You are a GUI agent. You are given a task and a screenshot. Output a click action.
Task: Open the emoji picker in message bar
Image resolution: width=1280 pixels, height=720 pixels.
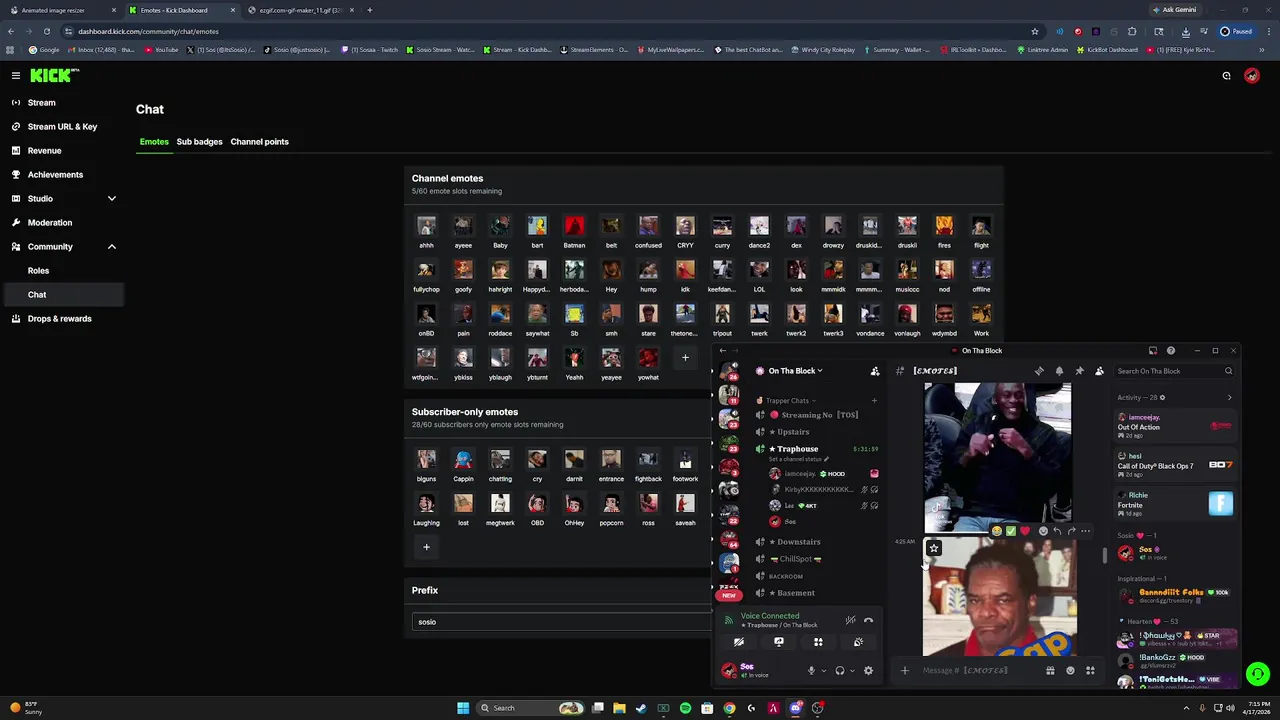[1070, 671]
